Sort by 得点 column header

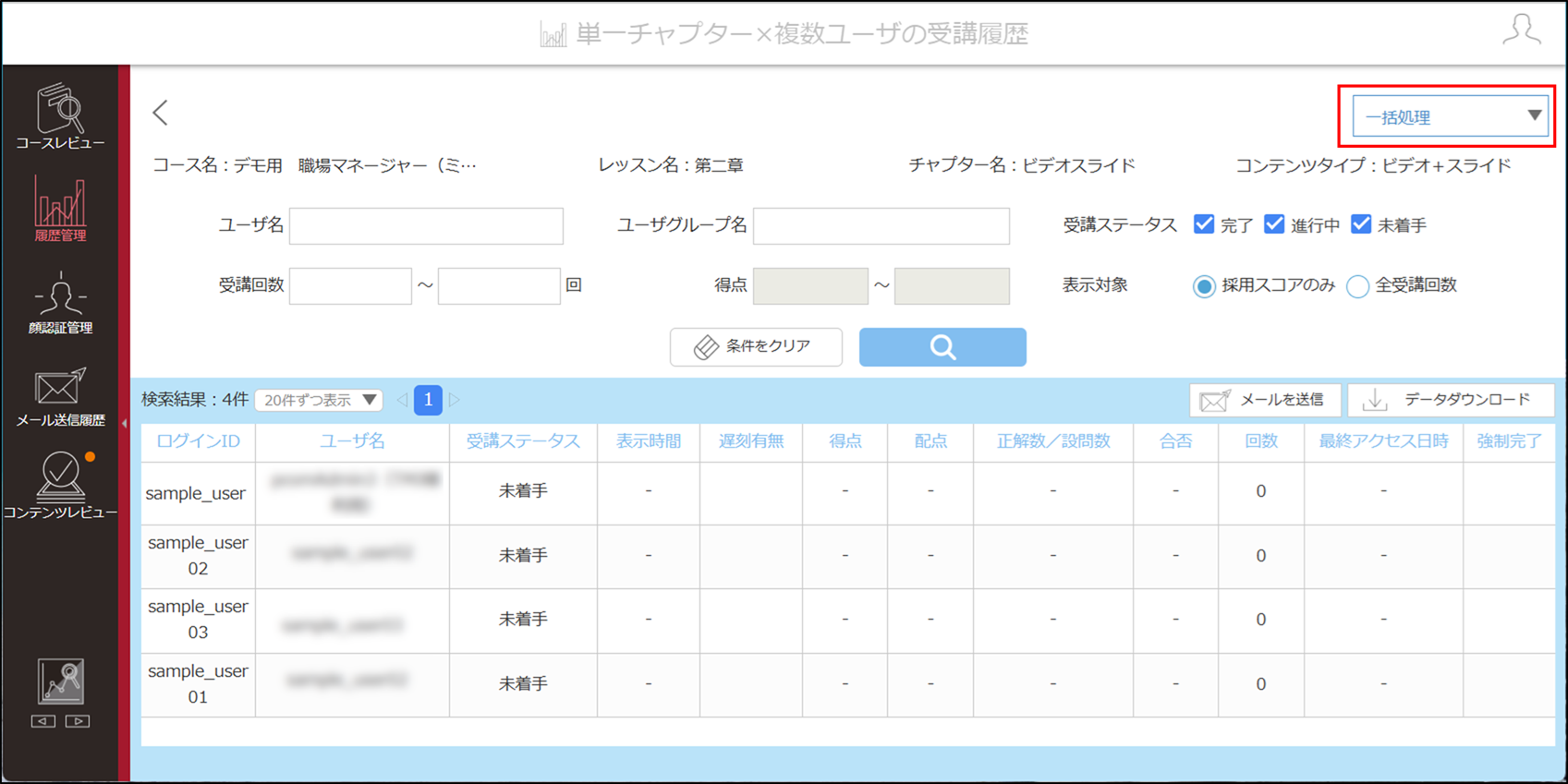click(845, 441)
